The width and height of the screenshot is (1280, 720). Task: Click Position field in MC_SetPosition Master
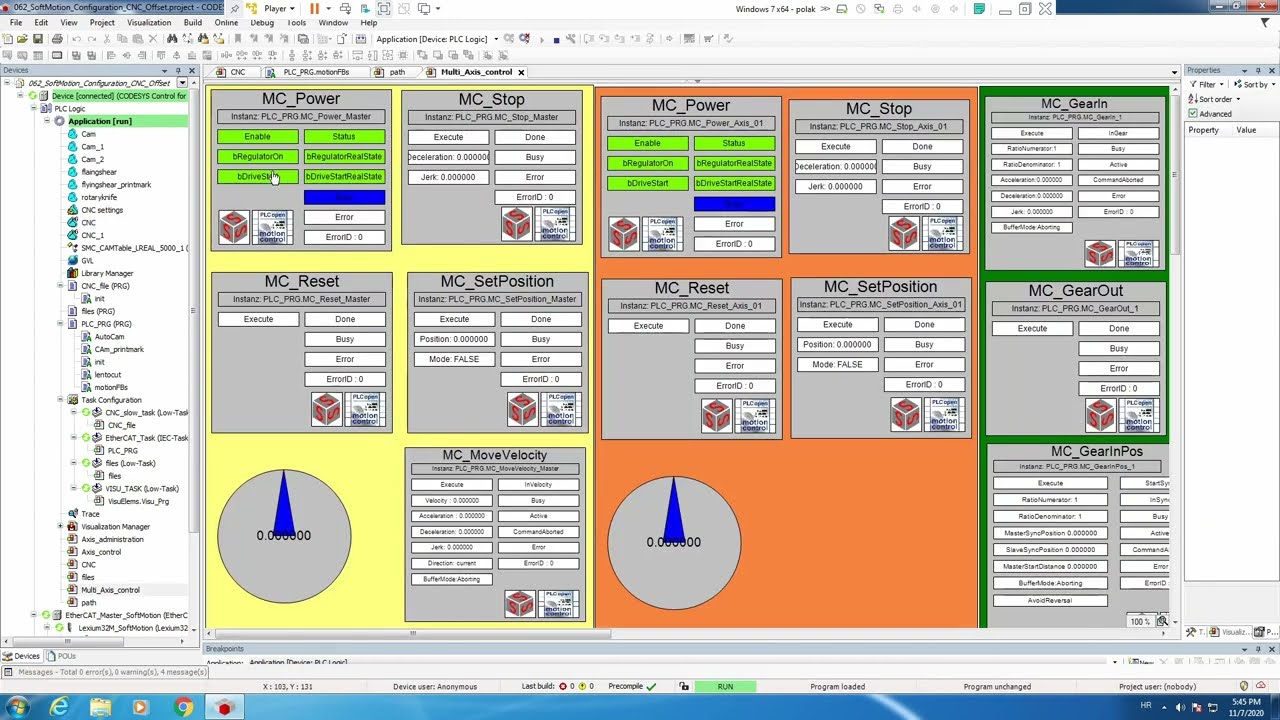point(454,339)
